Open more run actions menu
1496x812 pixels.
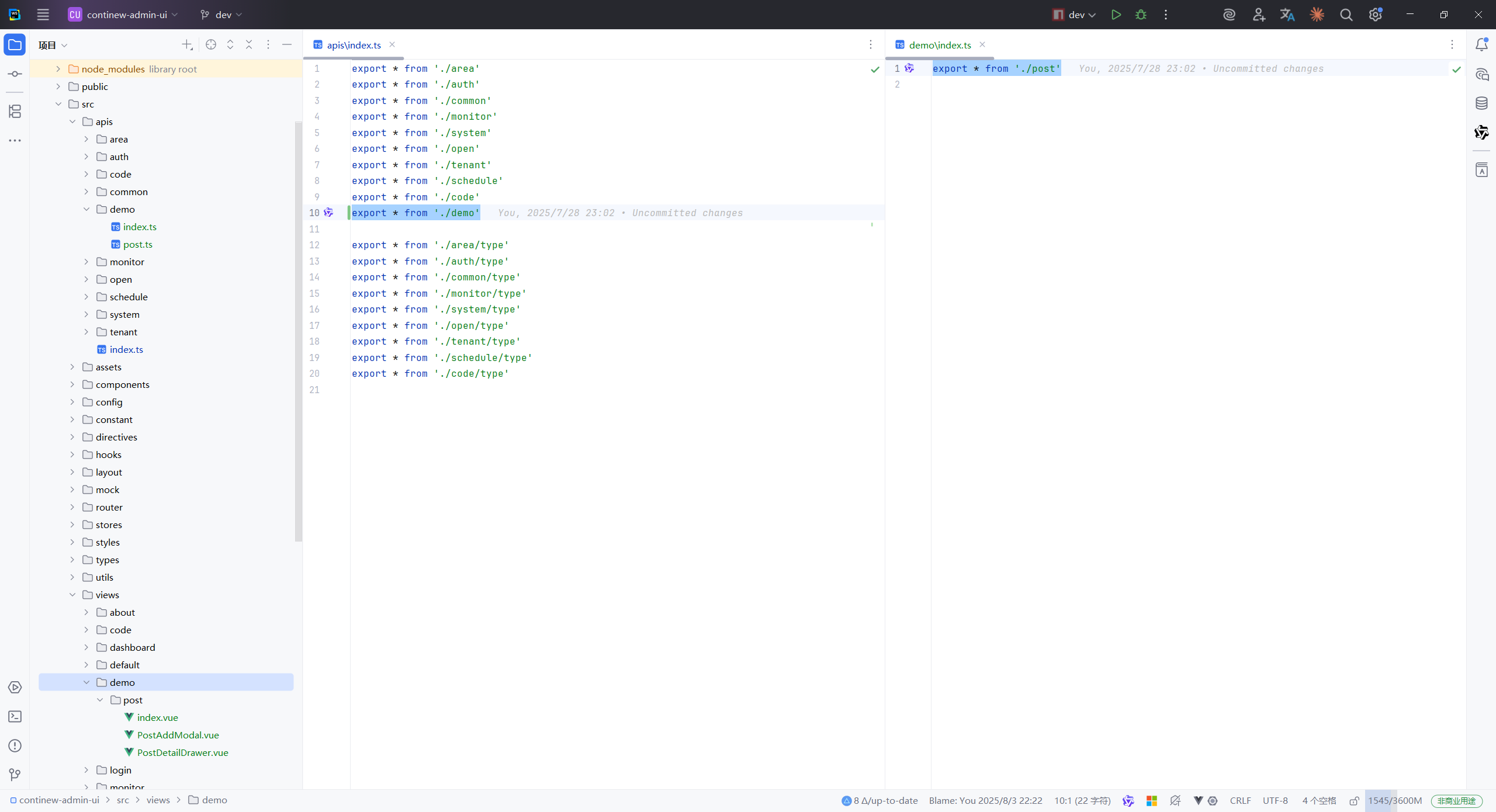click(1166, 15)
